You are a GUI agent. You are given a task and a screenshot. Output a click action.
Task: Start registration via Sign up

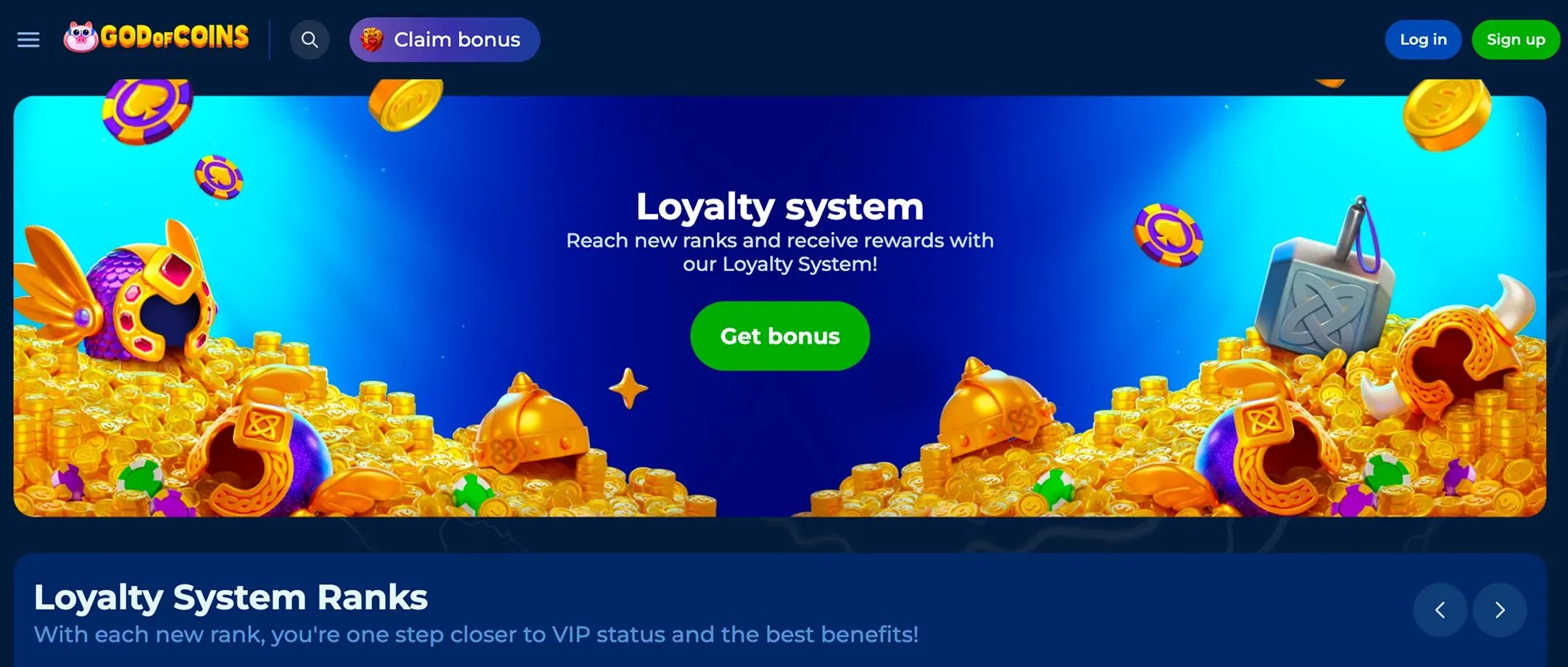[1516, 40]
